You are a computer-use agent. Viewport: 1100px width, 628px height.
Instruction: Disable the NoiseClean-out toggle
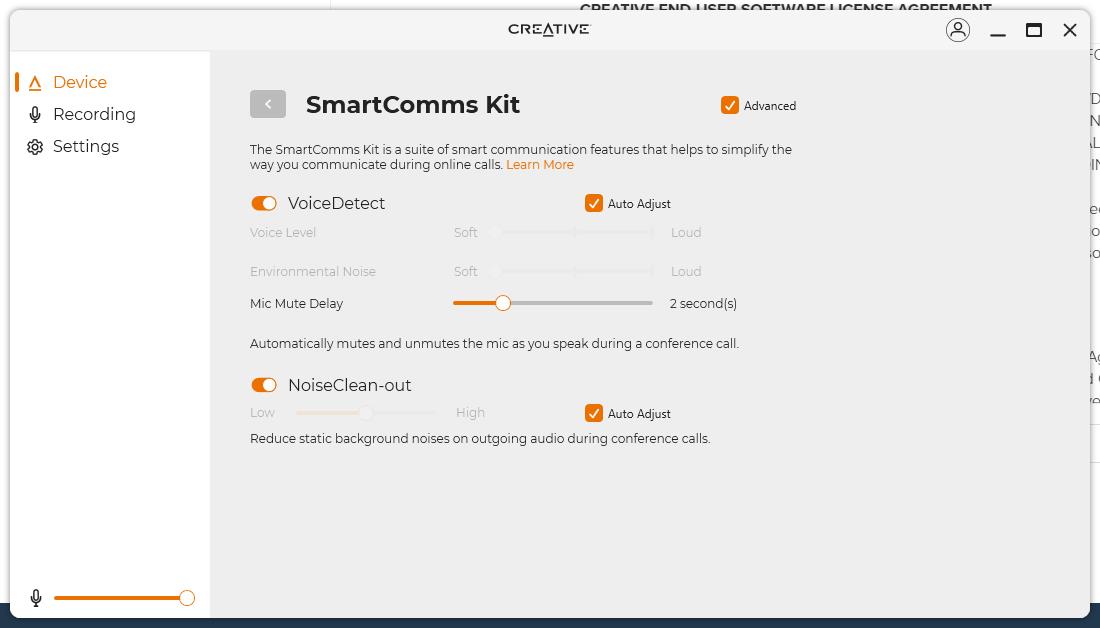pos(264,385)
